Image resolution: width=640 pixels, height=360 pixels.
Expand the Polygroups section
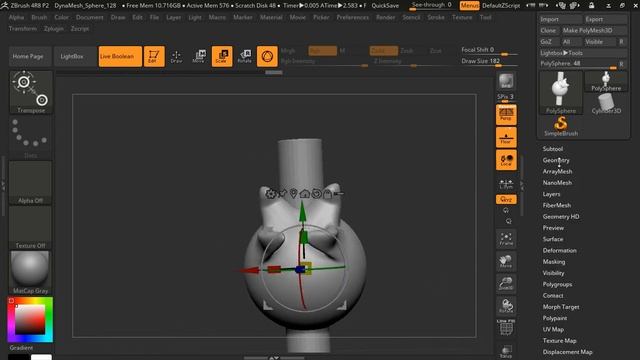[x=557, y=284]
